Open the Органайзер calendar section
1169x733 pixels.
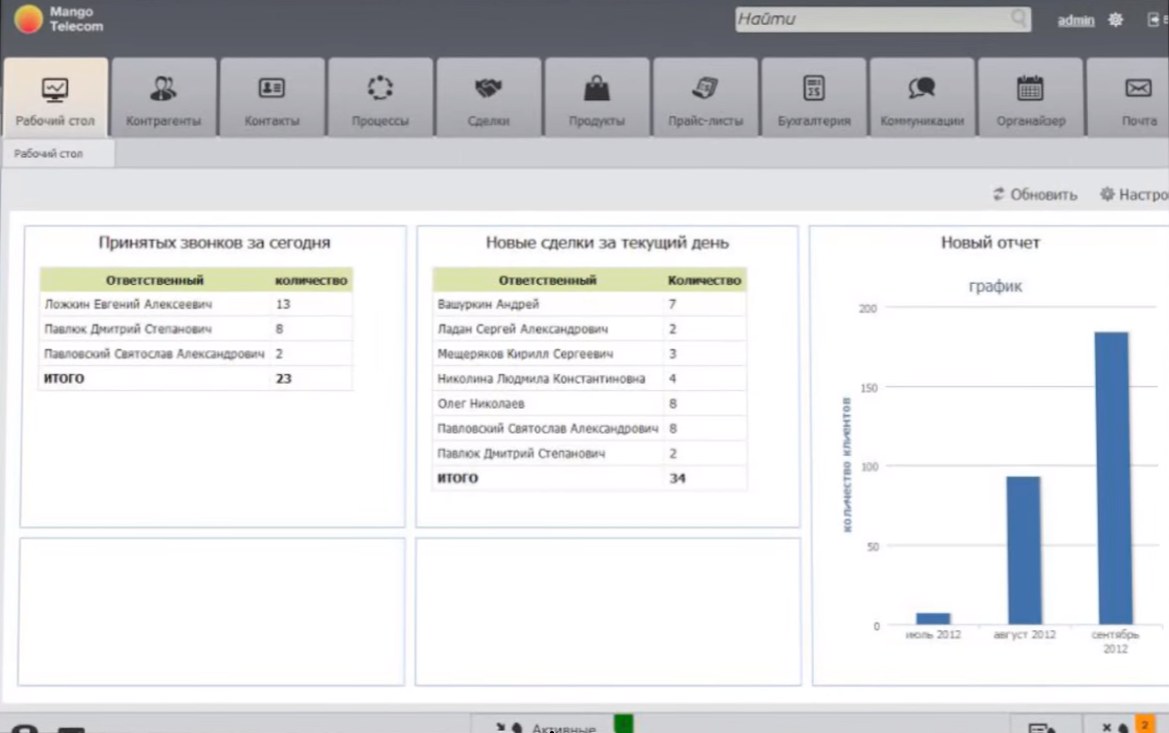pyautogui.click(x=1030, y=98)
